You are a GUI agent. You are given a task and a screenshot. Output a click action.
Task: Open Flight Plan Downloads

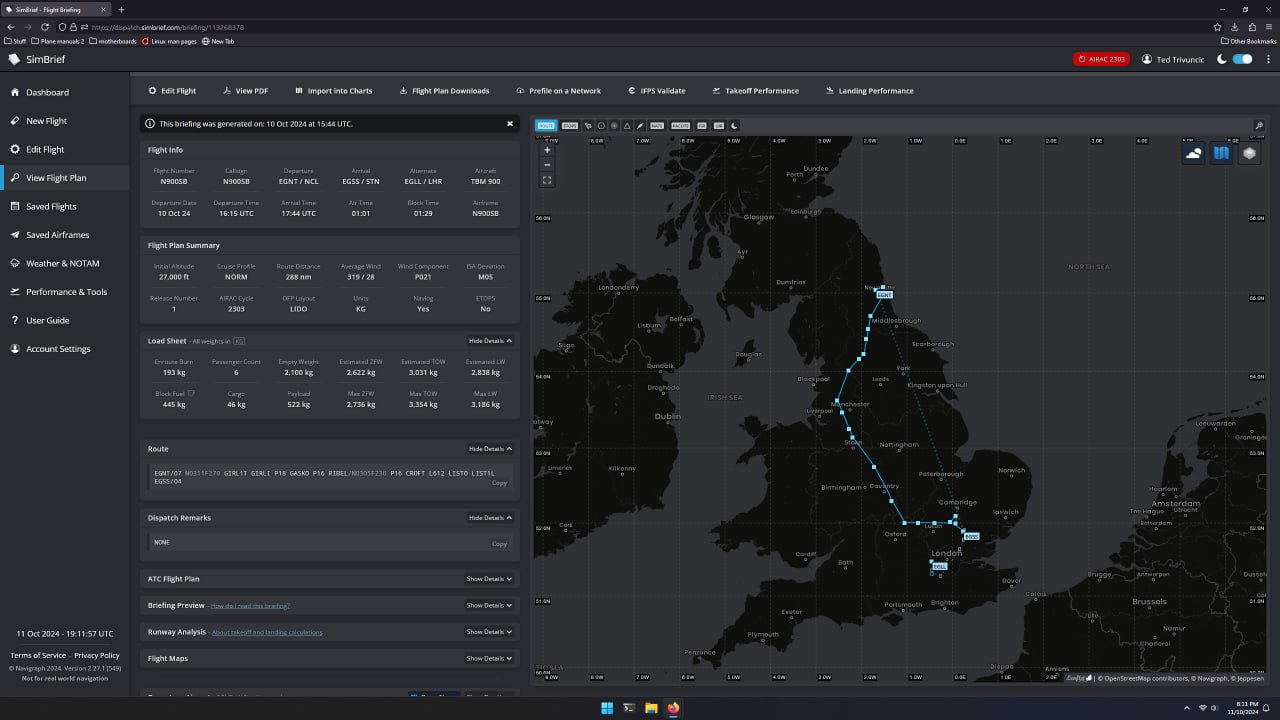(444, 91)
